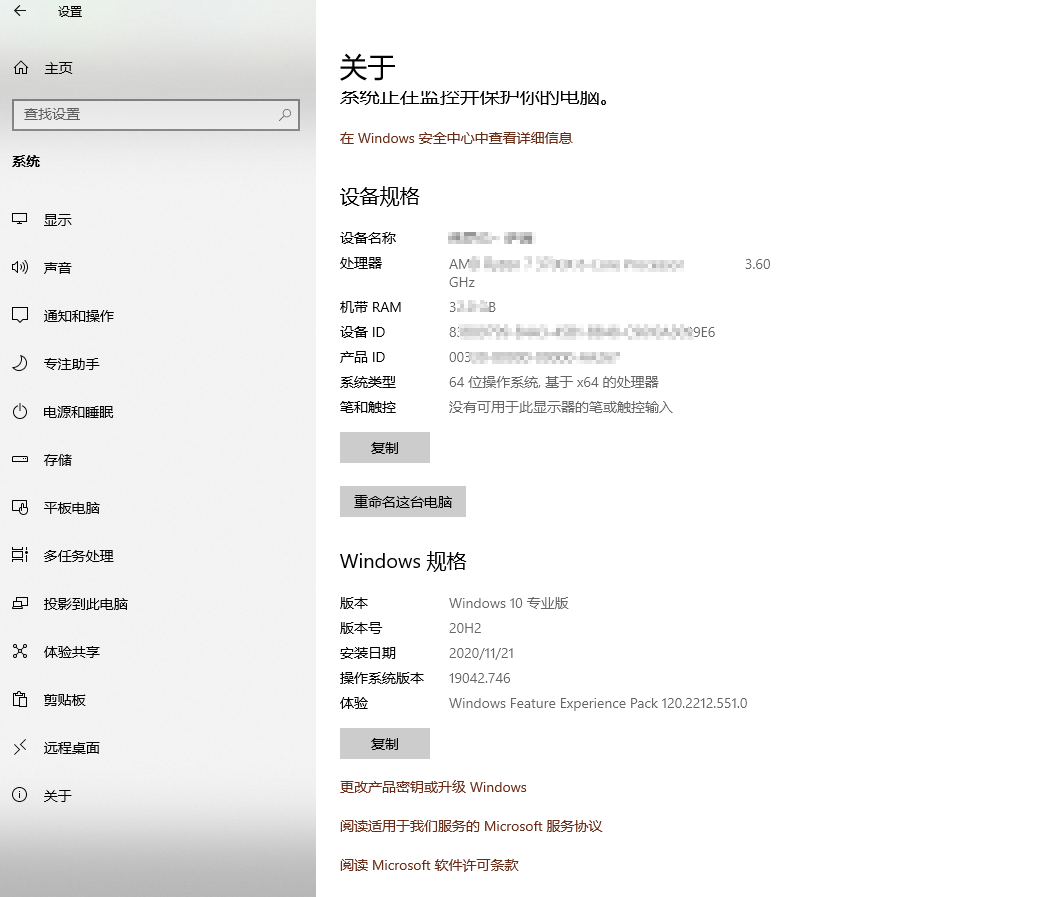
Task: Open the 远程桌面 settings page
Action: coord(158,747)
